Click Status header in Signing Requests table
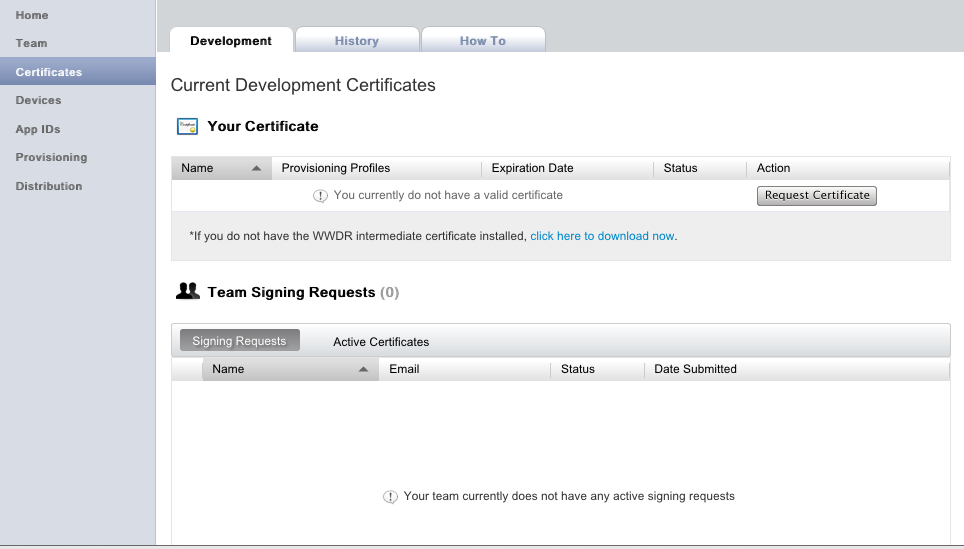Image resolution: width=964 pixels, height=549 pixels. (597, 369)
